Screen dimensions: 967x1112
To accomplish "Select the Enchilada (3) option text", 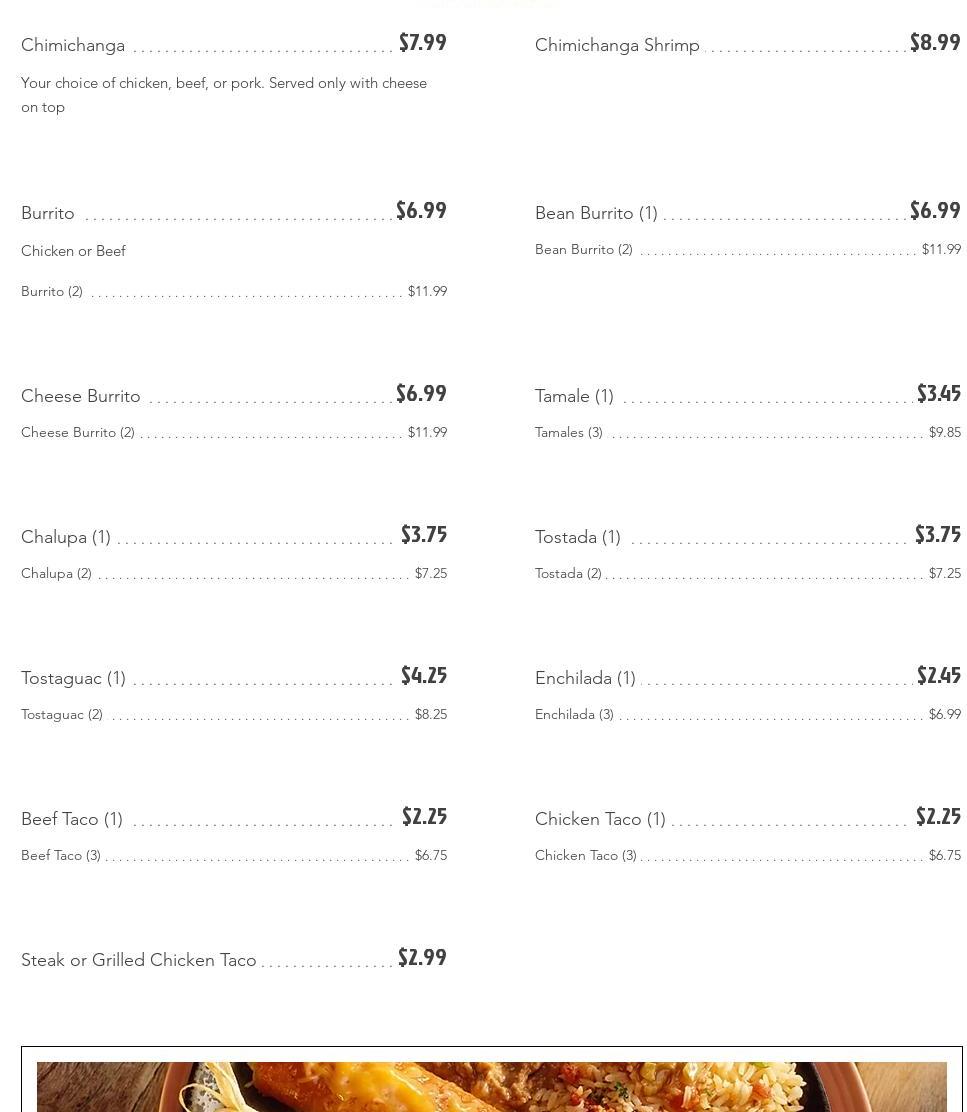I will [574, 714].
